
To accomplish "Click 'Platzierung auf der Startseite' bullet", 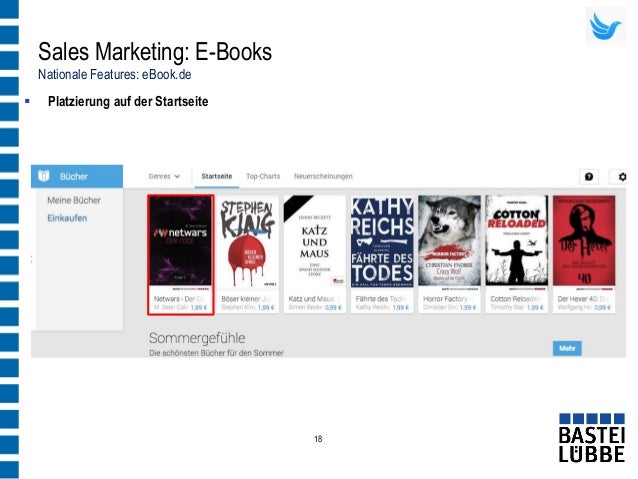I will [x=128, y=101].
